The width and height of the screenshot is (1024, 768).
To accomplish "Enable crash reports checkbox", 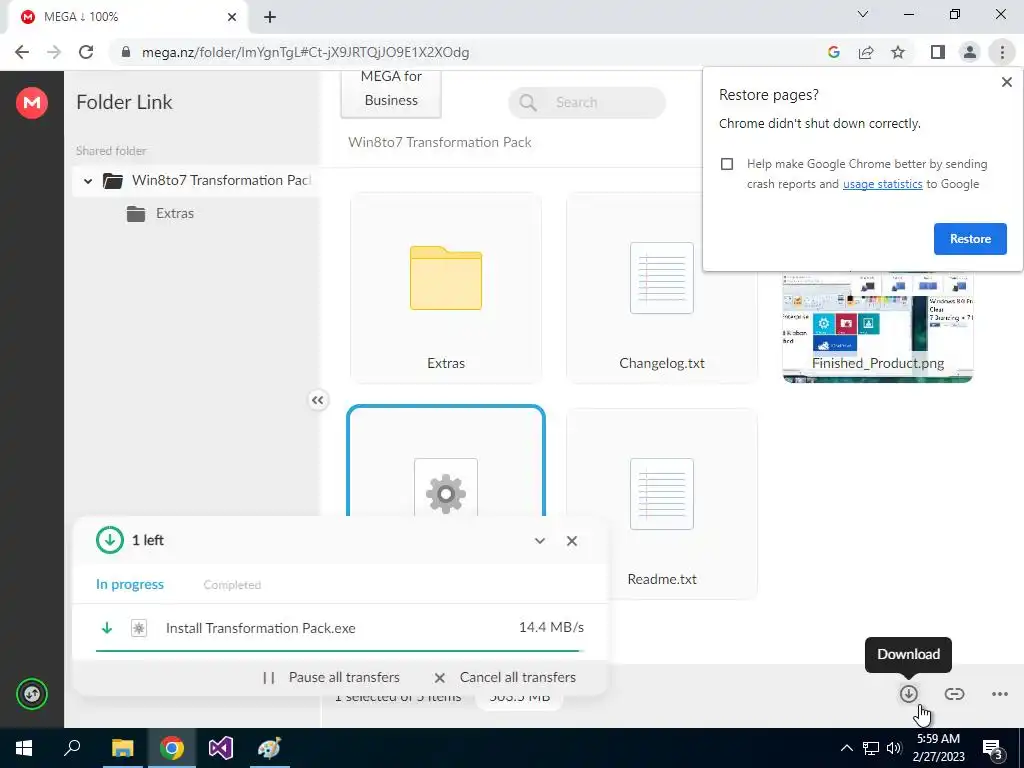I will [727, 164].
